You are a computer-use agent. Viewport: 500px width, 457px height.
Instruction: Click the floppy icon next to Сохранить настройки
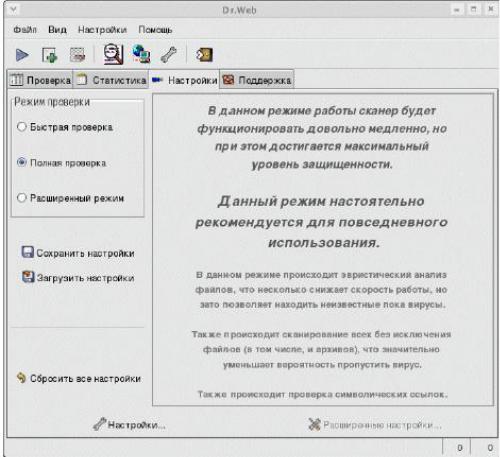(x=27, y=252)
